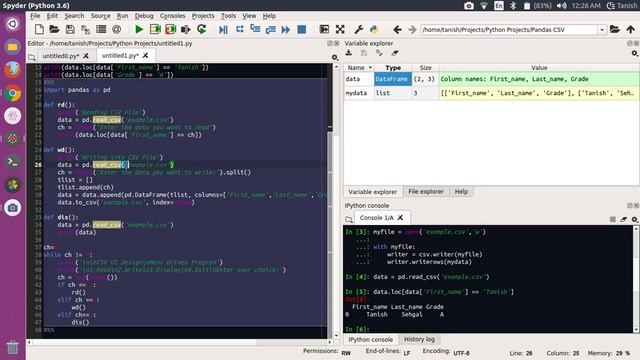Open the Run menu
Viewport: 640px width, 360px height.
122,16
